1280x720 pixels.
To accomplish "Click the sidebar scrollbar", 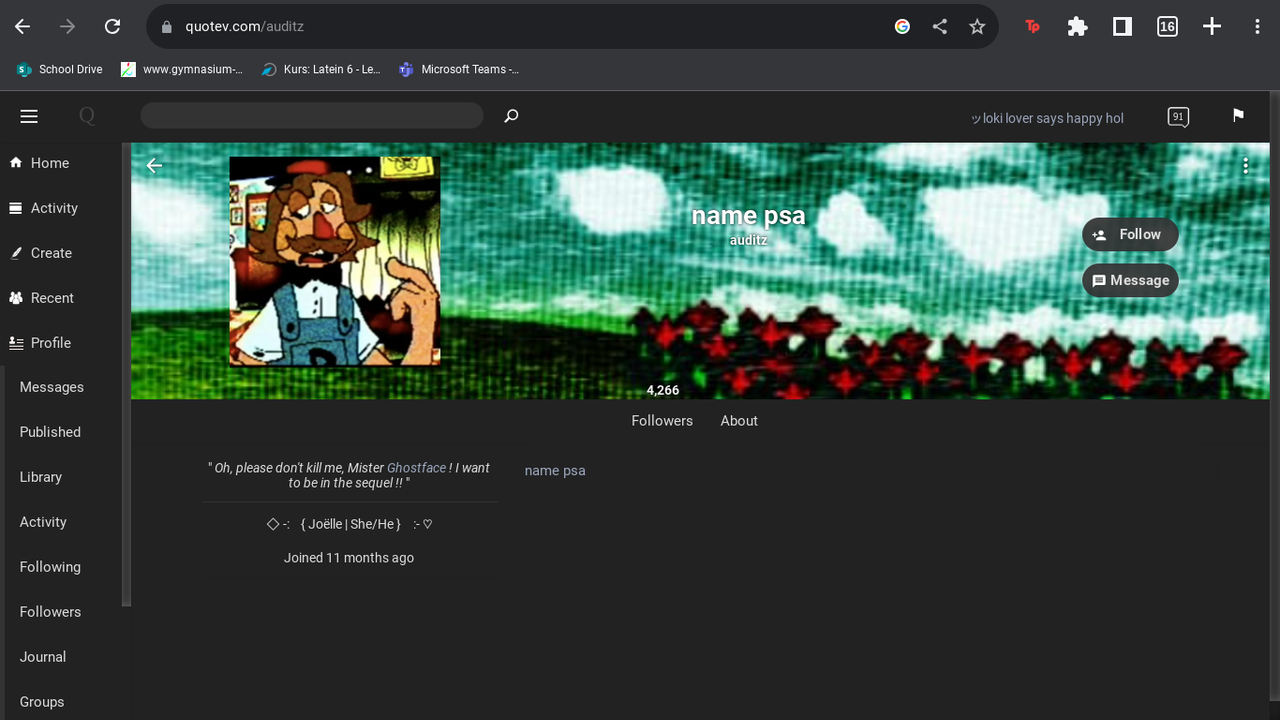I will tap(127, 375).
